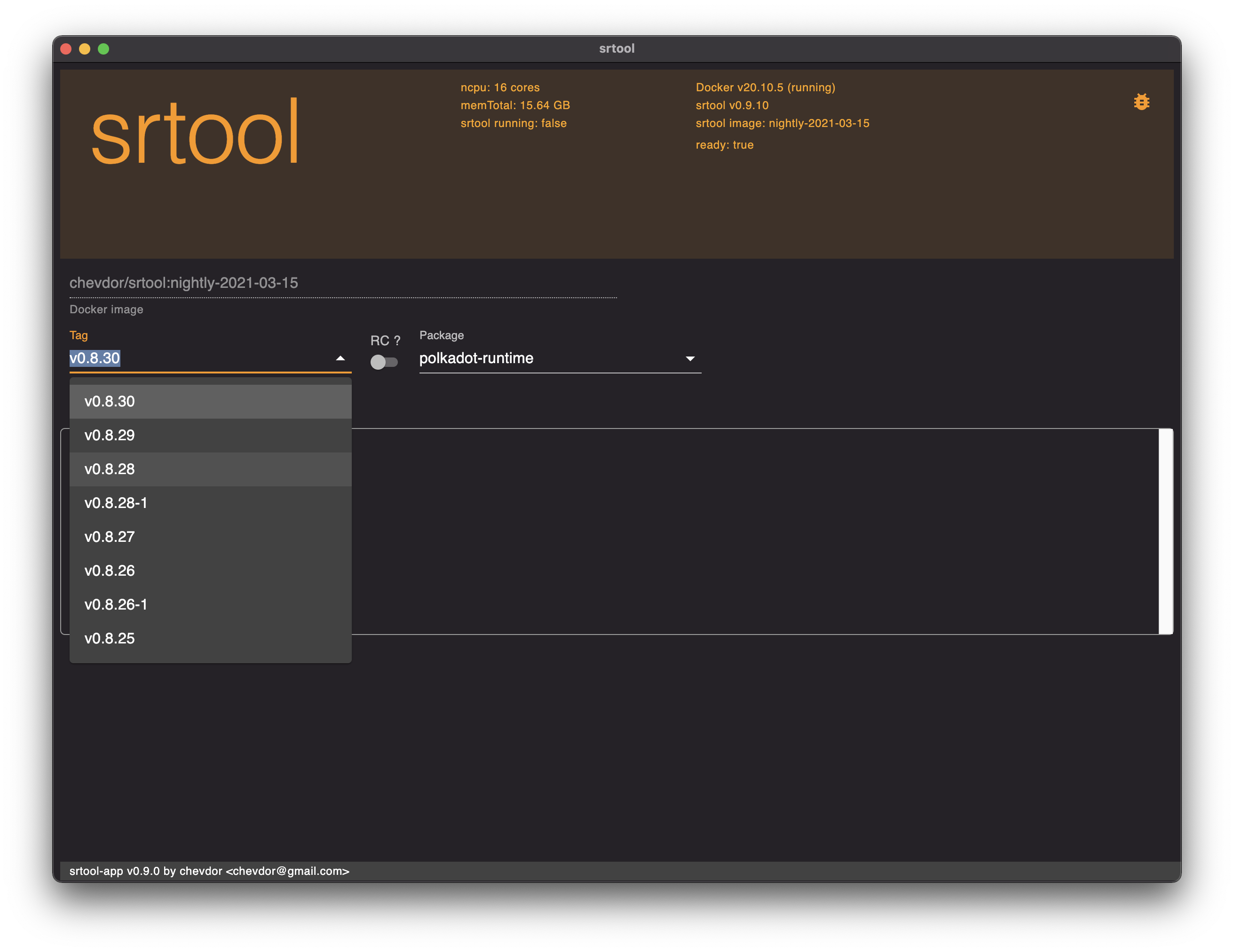
Task: Click the red close window button
Action: 66,48
